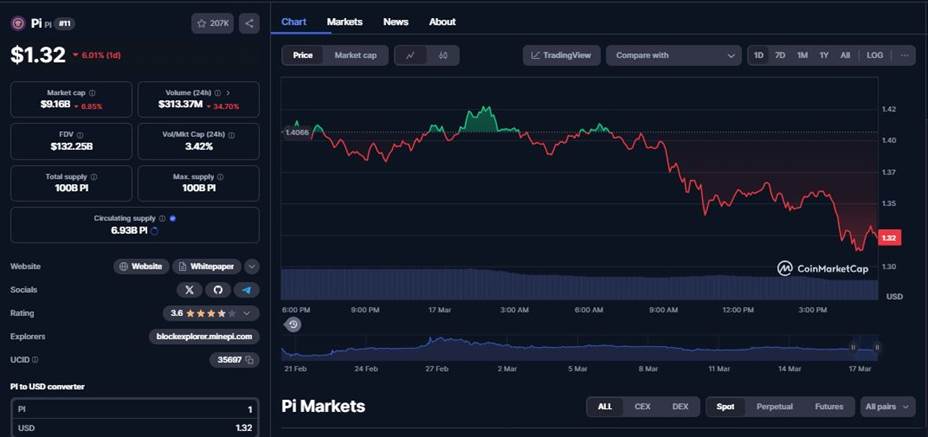Viewport: 928px width, 437px height.
Task: Open the News tab
Action: 395,22
